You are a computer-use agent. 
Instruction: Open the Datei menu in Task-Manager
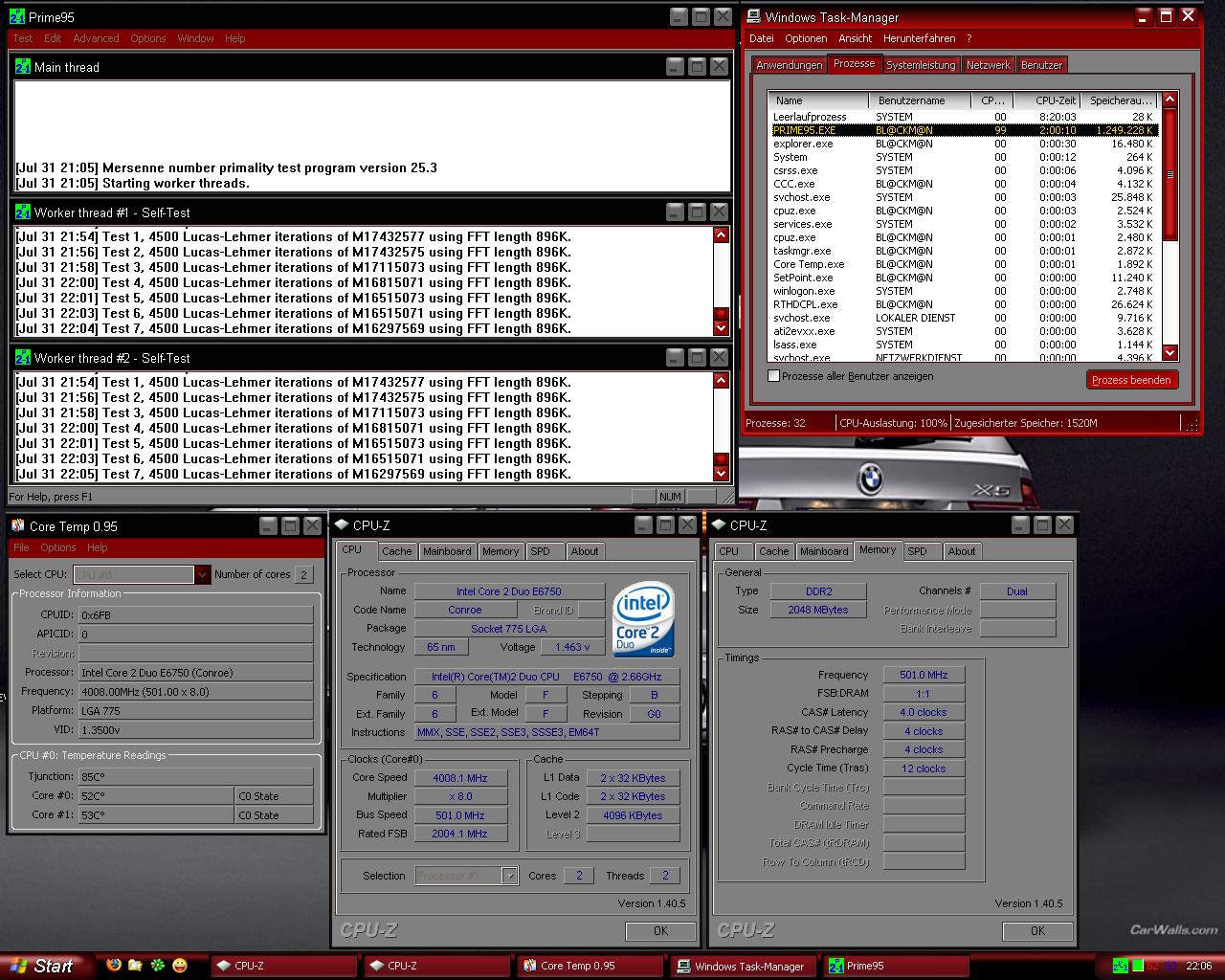coord(762,38)
